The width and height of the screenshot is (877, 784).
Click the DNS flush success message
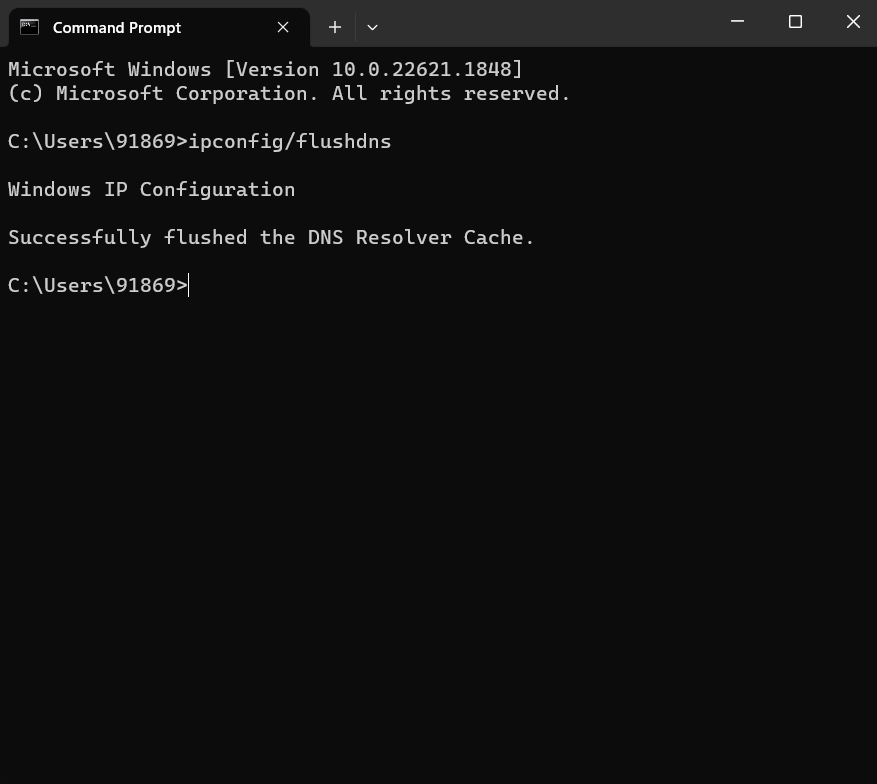point(270,237)
